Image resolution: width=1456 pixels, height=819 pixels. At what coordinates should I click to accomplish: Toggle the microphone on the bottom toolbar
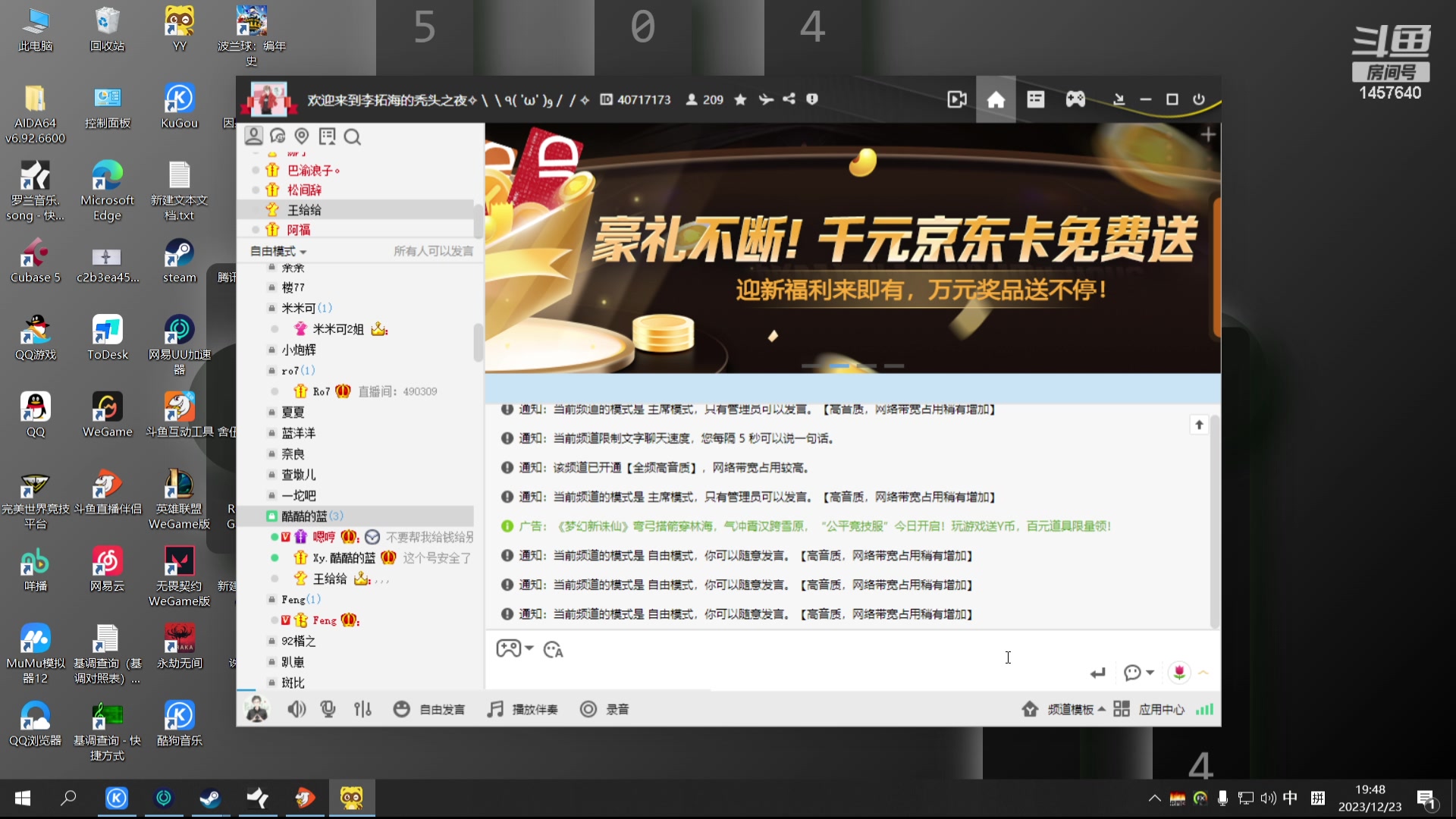pyautogui.click(x=328, y=709)
